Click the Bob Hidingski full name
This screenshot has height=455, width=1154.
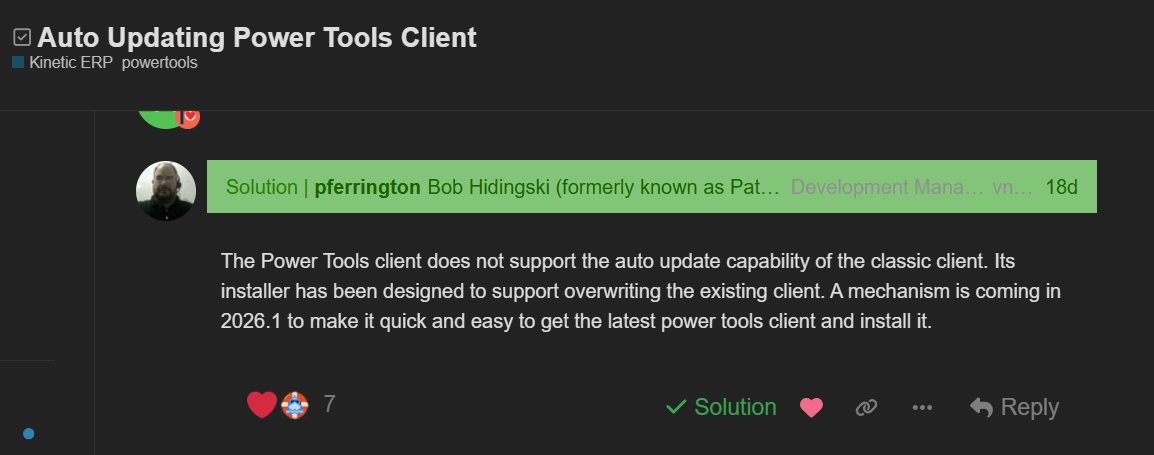click(x=603, y=187)
